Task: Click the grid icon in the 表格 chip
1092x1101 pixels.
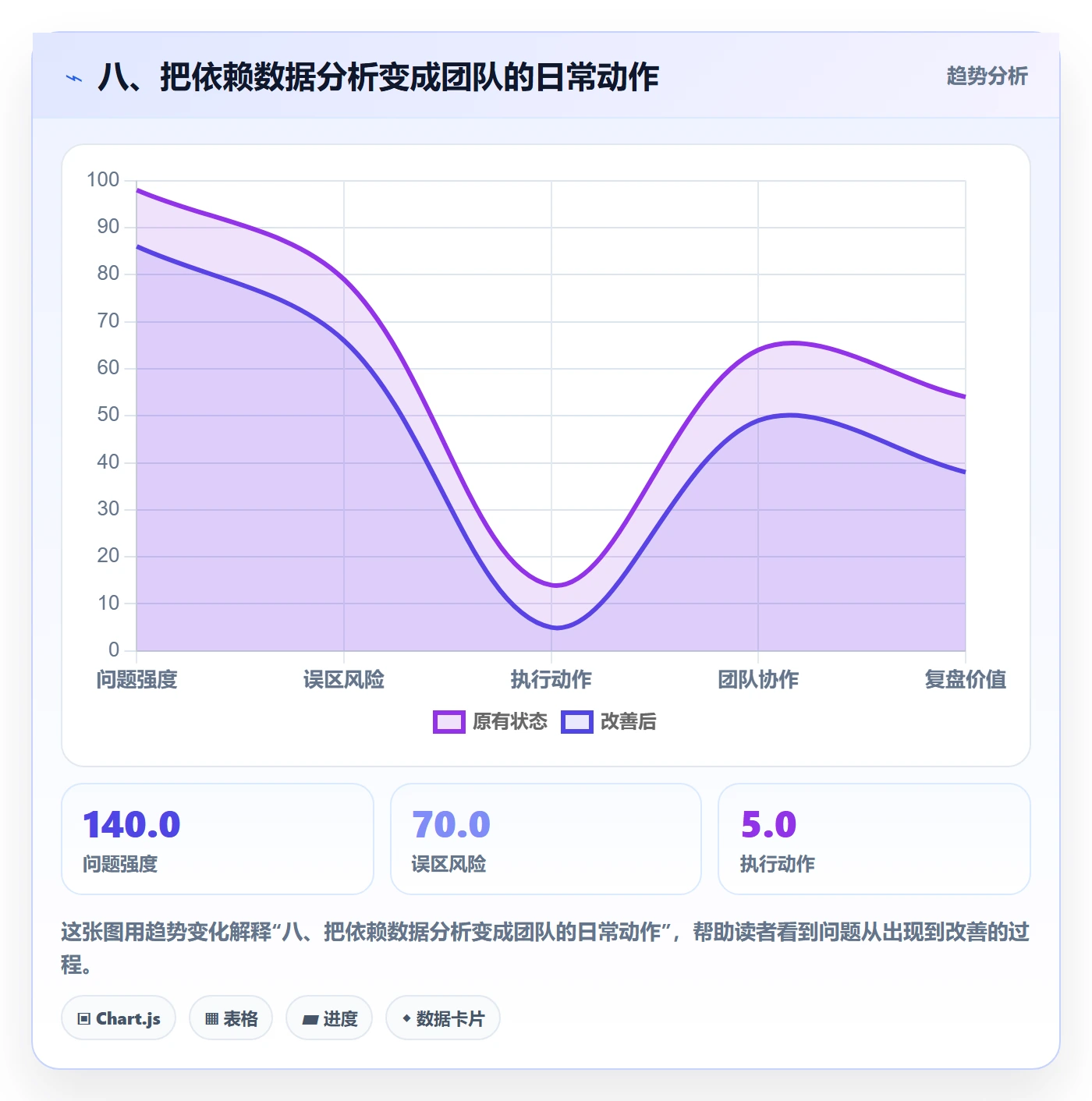Action: pyautogui.click(x=211, y=1019)
